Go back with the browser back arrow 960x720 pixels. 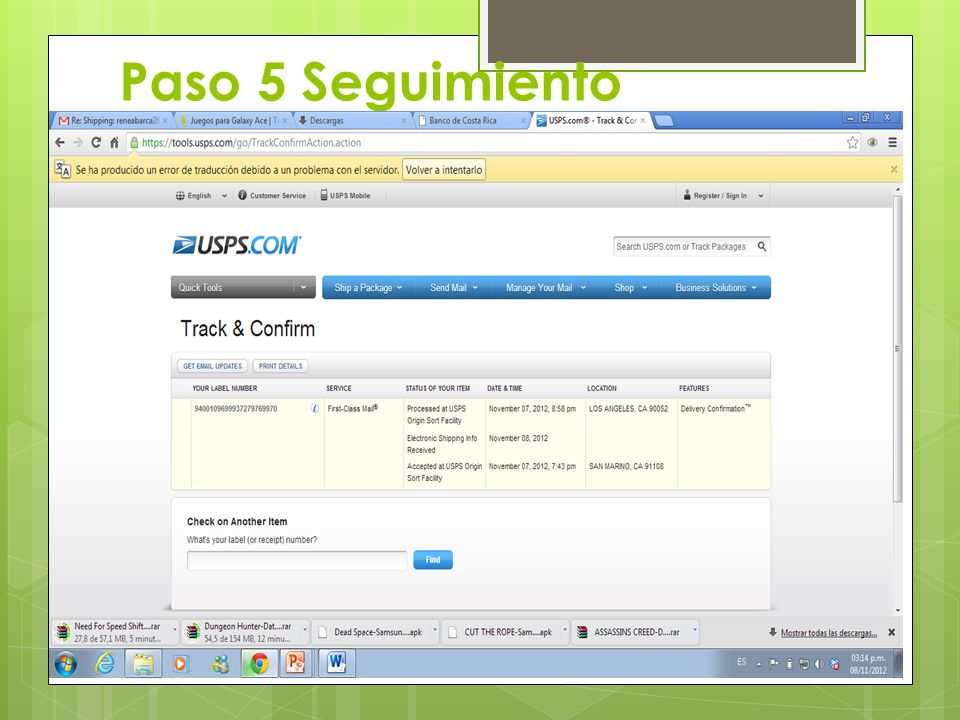pyautogui.click(x=60, y=143)
